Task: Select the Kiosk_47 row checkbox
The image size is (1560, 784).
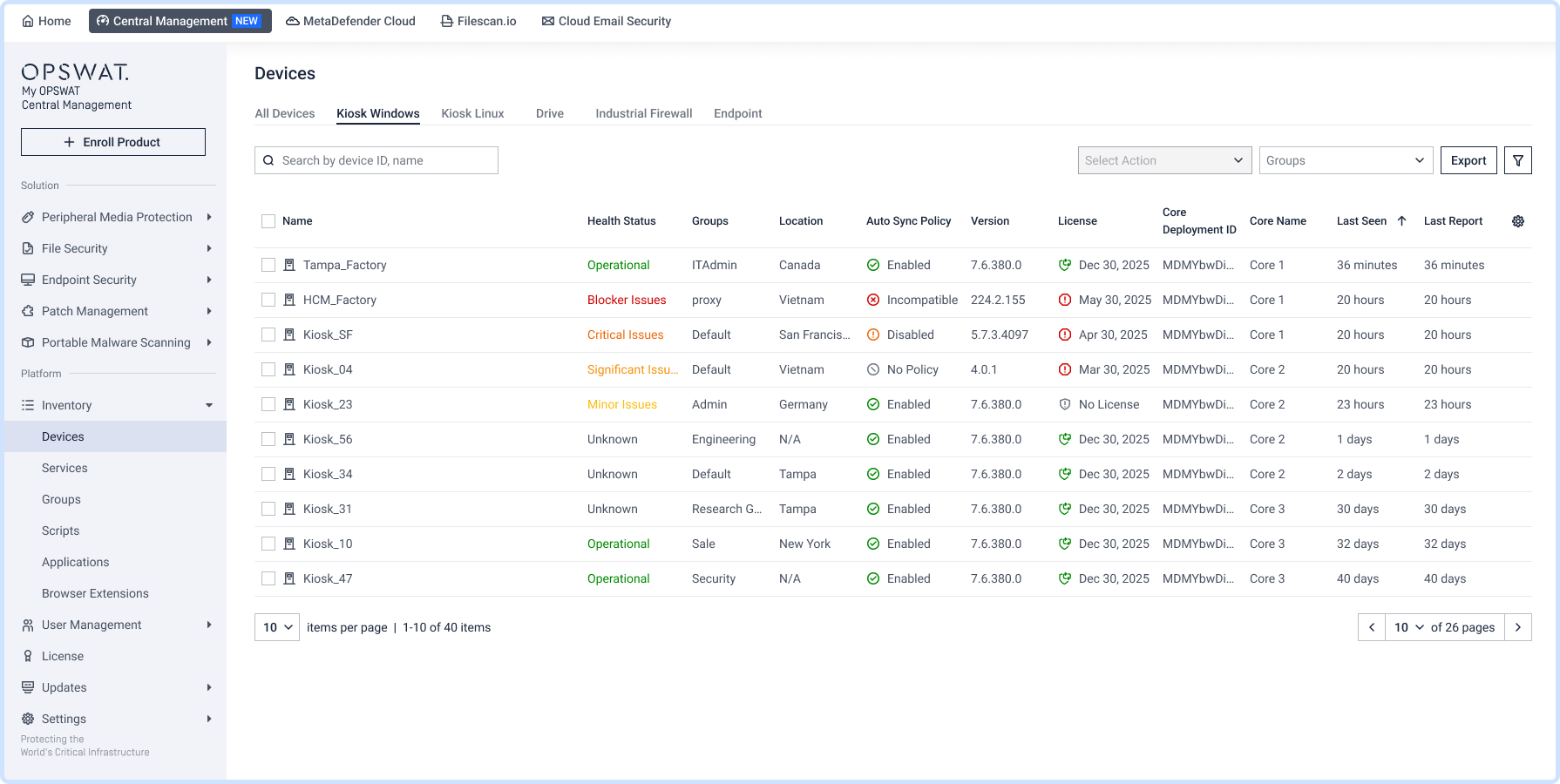Action: pos(268,578)
